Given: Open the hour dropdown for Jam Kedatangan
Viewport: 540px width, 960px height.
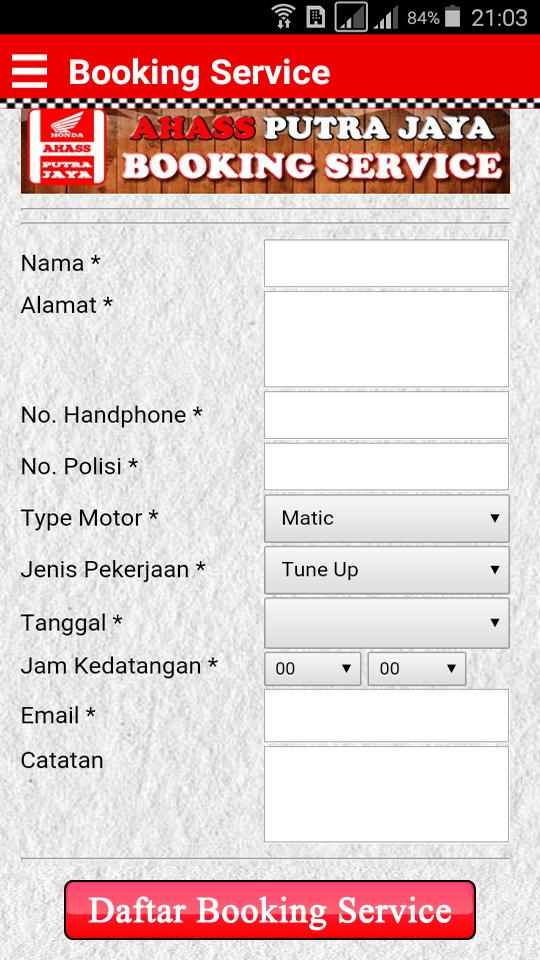Looking at the screenshot, I should (x=312, y=669).
